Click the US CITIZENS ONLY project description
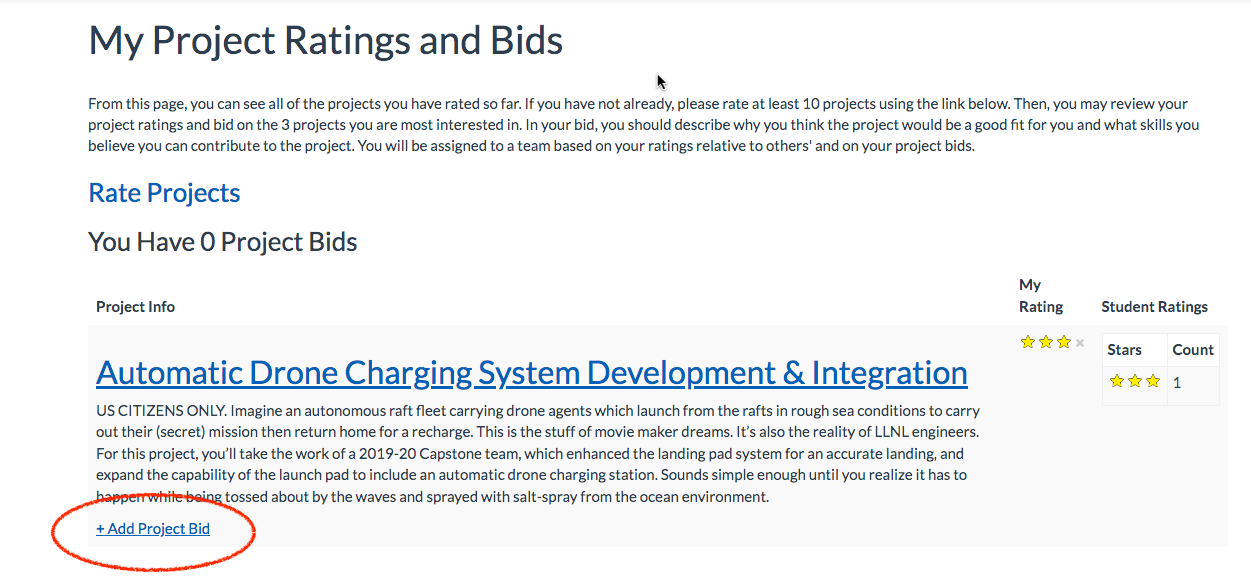The width and height of the screenshot is (1251, 581). tap(538, 453)
